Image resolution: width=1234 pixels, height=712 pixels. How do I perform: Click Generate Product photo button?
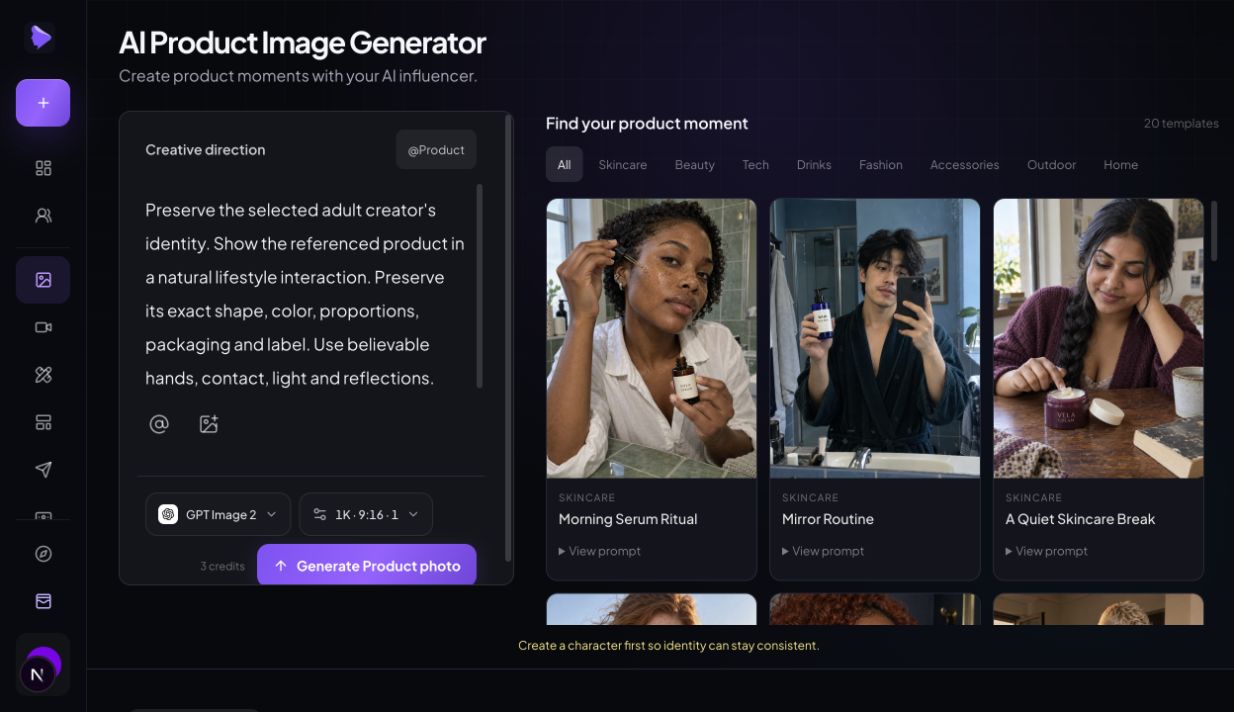pos(367,566)
